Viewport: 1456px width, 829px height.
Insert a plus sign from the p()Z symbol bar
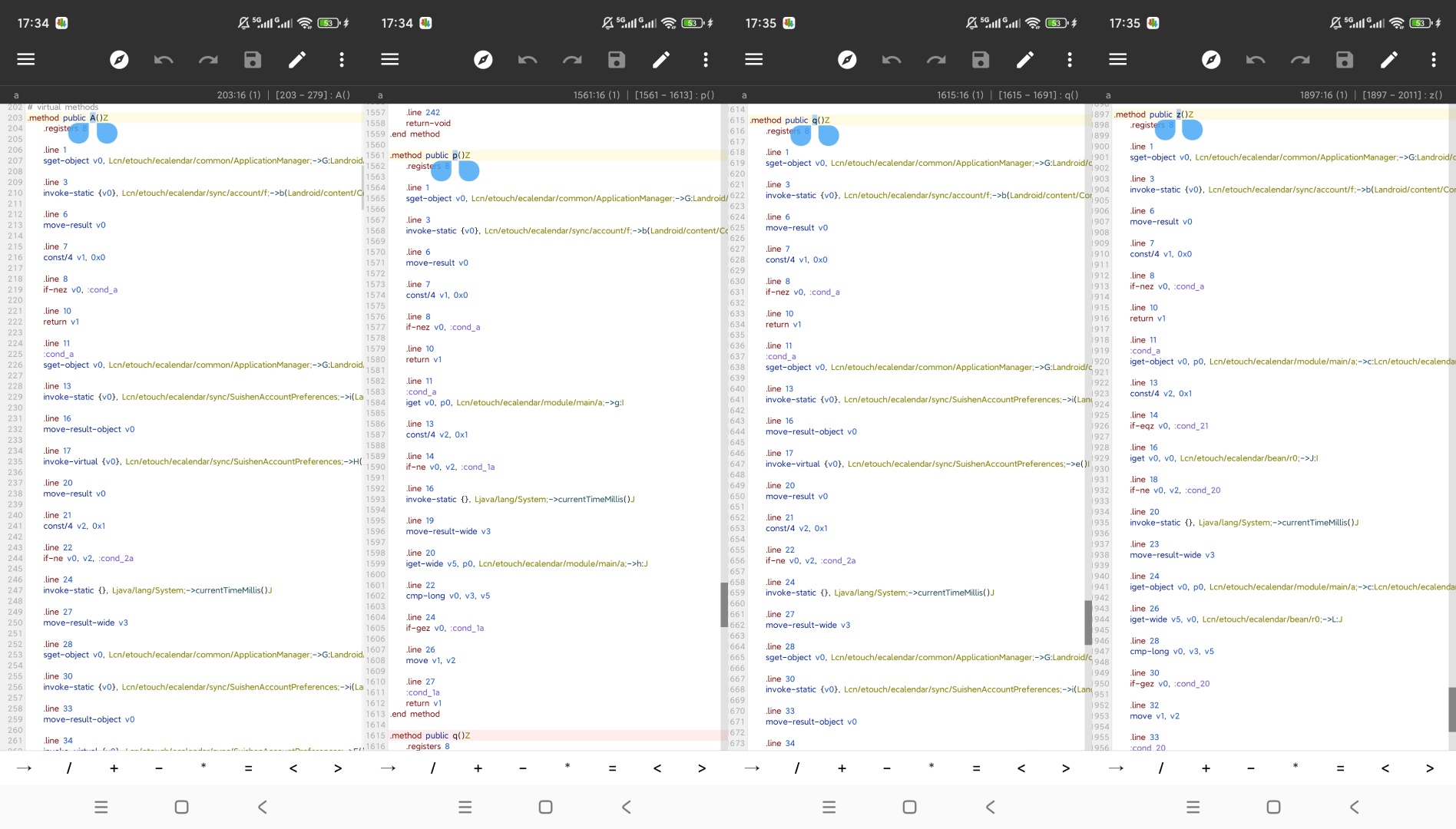478,768
